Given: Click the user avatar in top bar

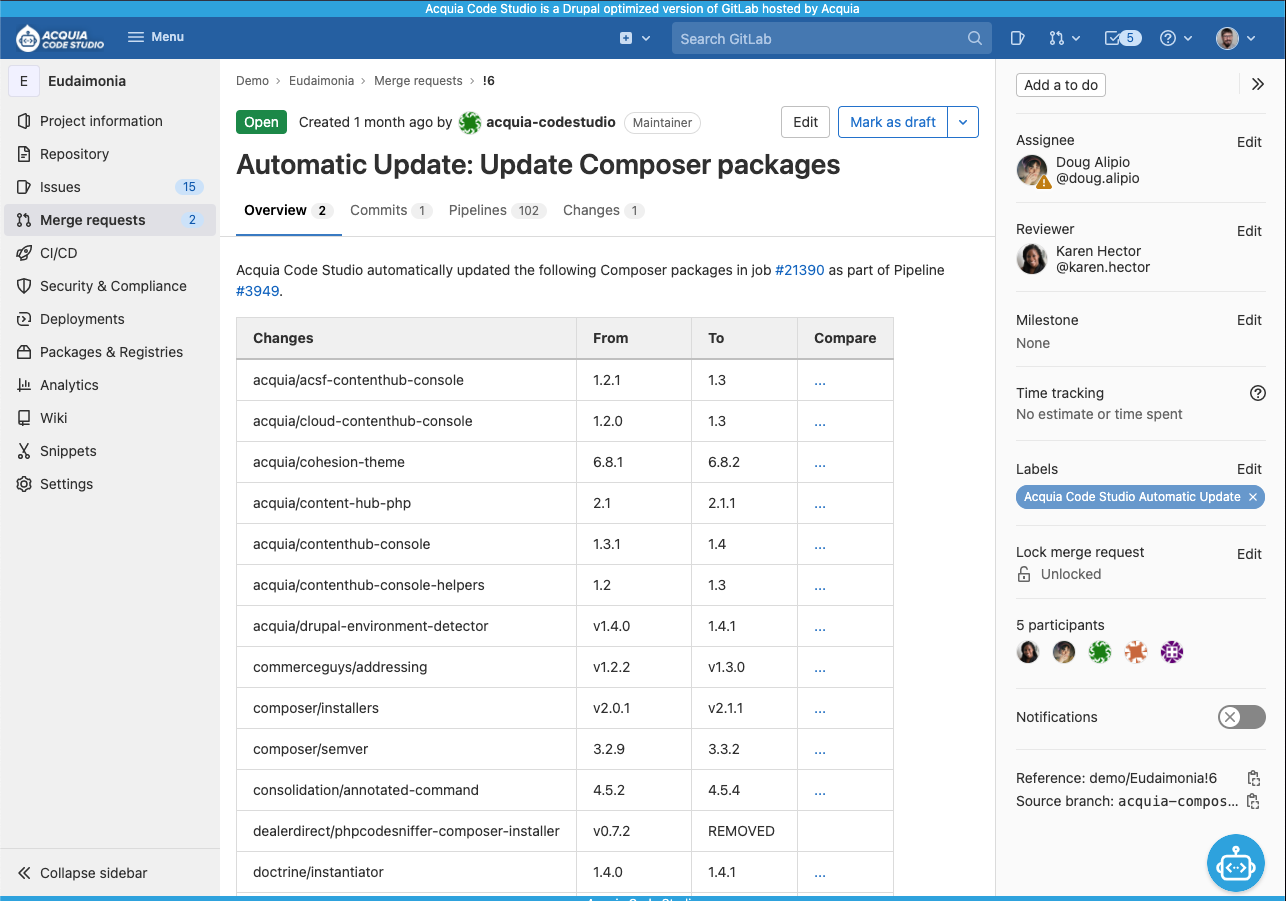Looking at the screenshot, I should [x=1227, y=38].
